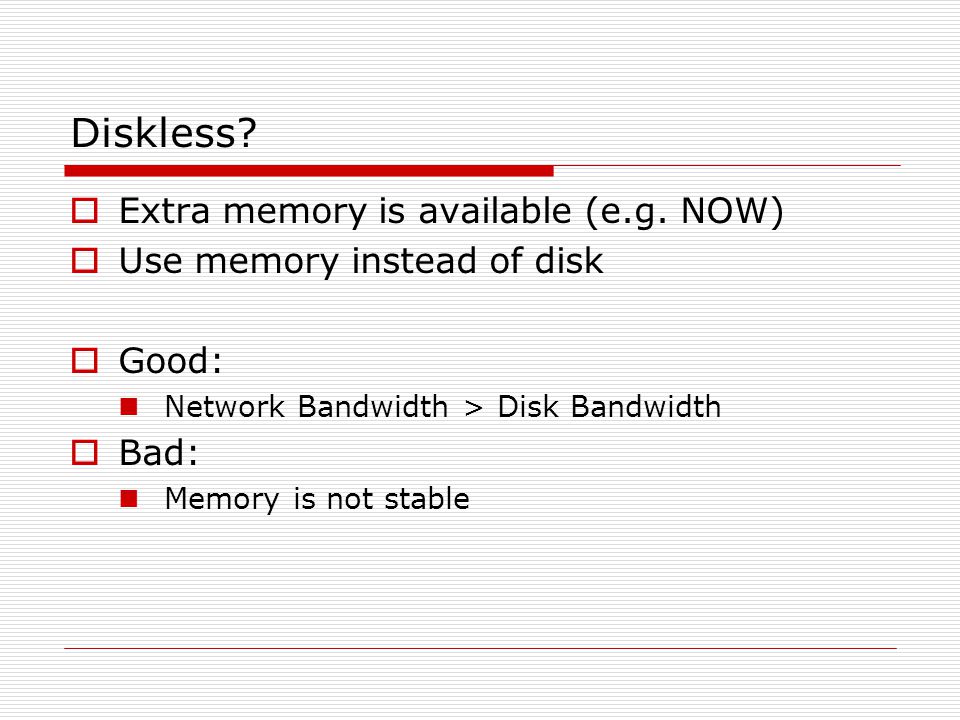
Task: Click hollow square bullet next to Good:
Action: (84, 361)
